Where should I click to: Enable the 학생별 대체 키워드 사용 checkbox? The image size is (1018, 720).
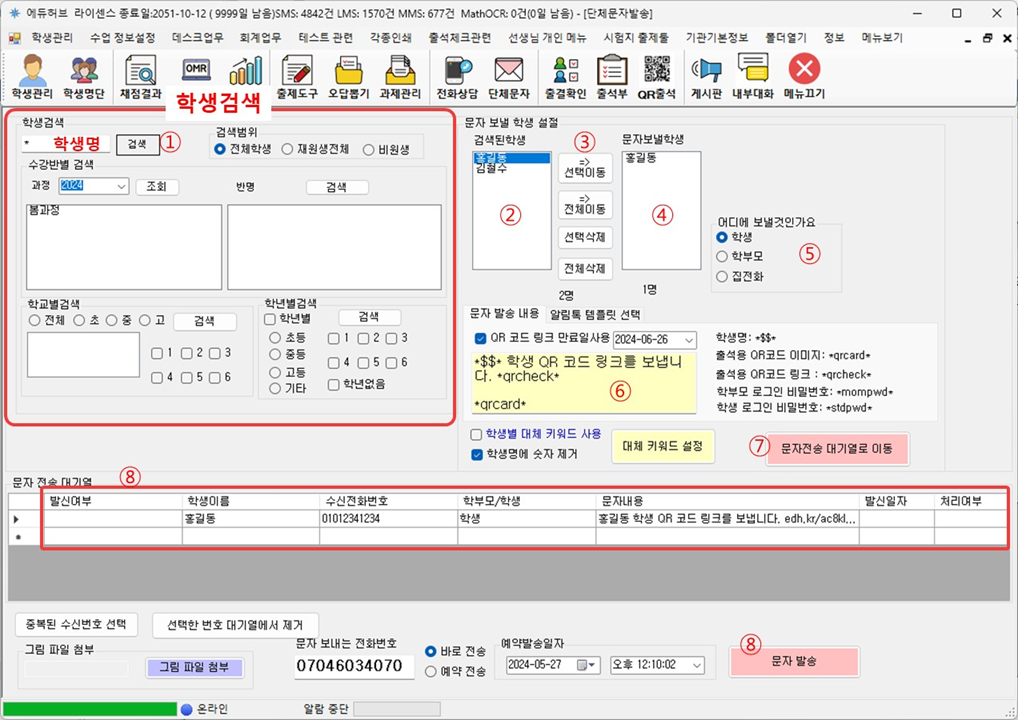pyautogui.click(x=477, y=434)
